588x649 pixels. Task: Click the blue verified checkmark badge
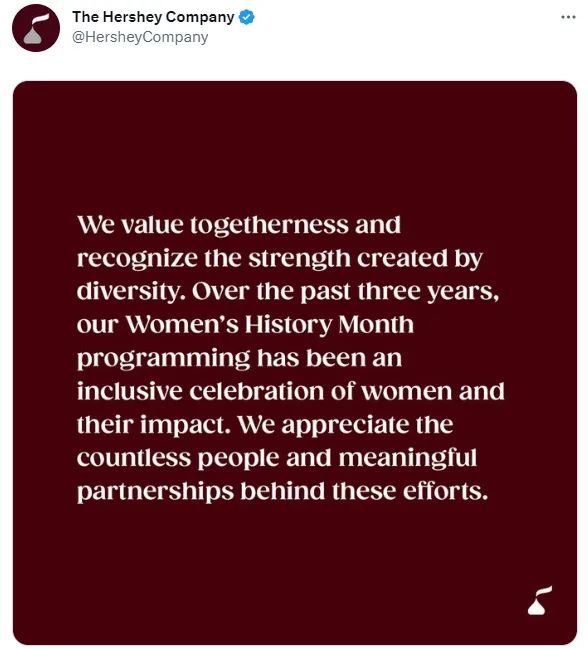(247, 17)
